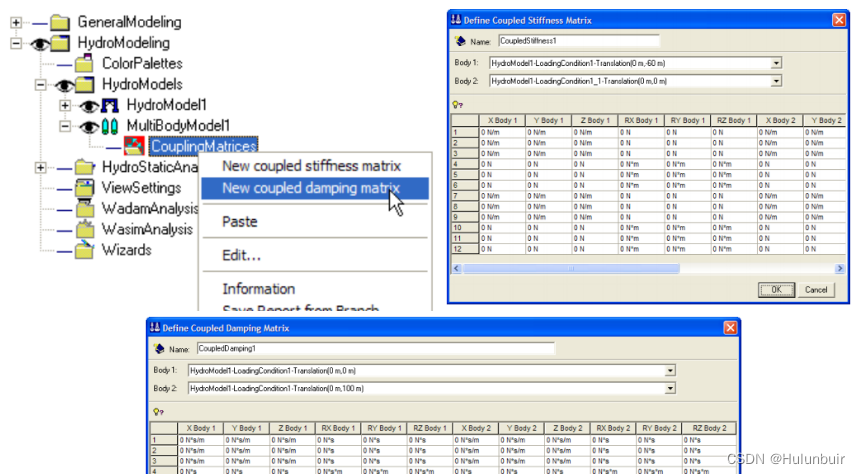Click the HydroModel1 tree label

tap(167, 105)
